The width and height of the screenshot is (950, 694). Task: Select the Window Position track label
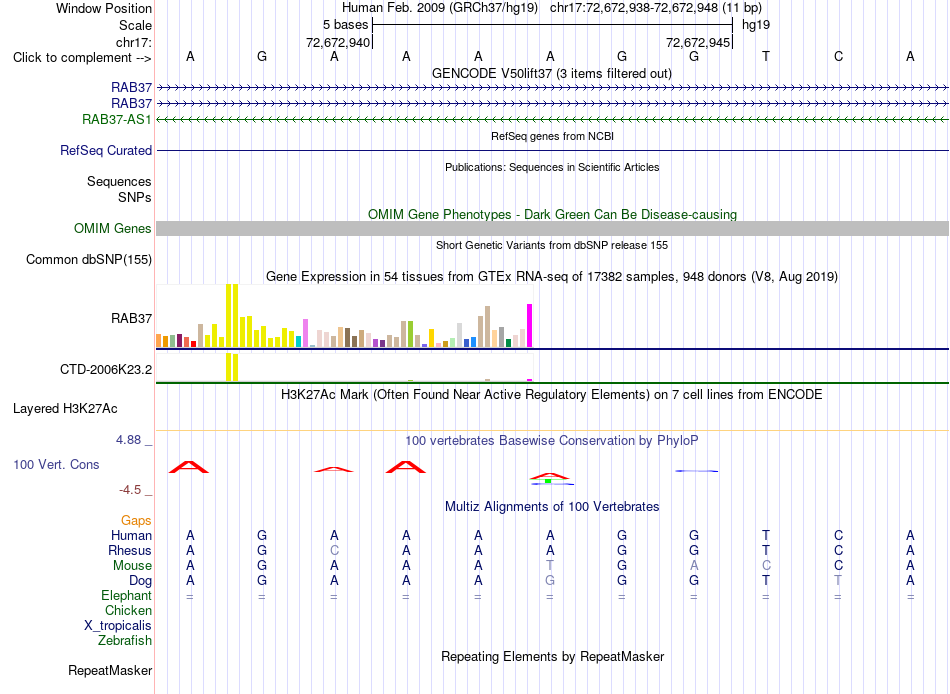tap(104, 8)
